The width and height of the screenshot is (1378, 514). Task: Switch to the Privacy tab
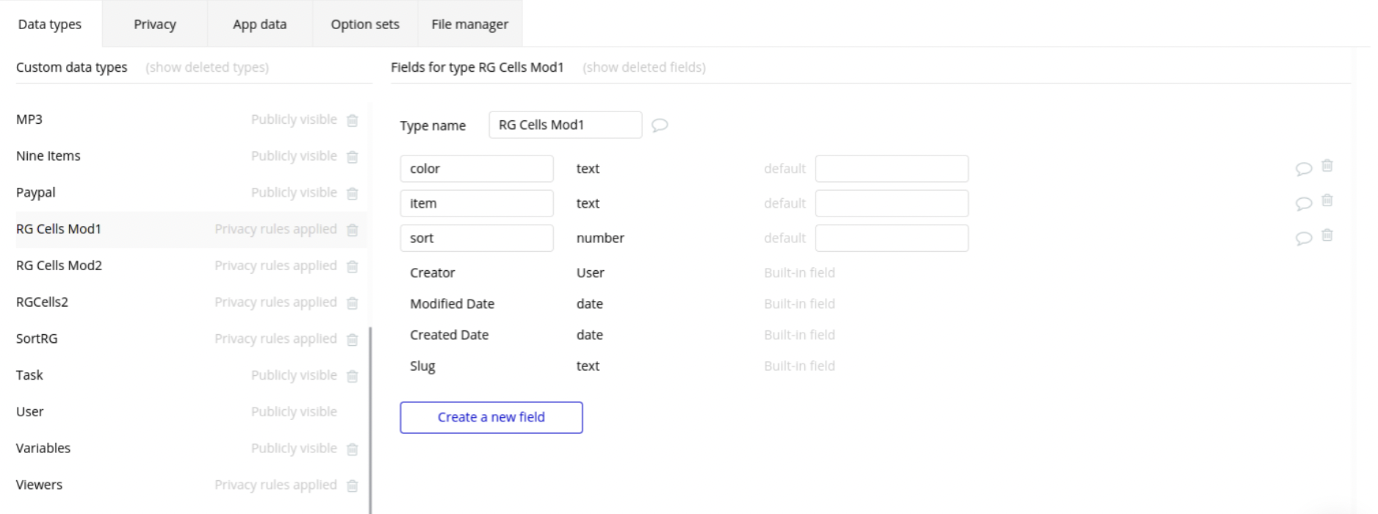click(155, 25)
